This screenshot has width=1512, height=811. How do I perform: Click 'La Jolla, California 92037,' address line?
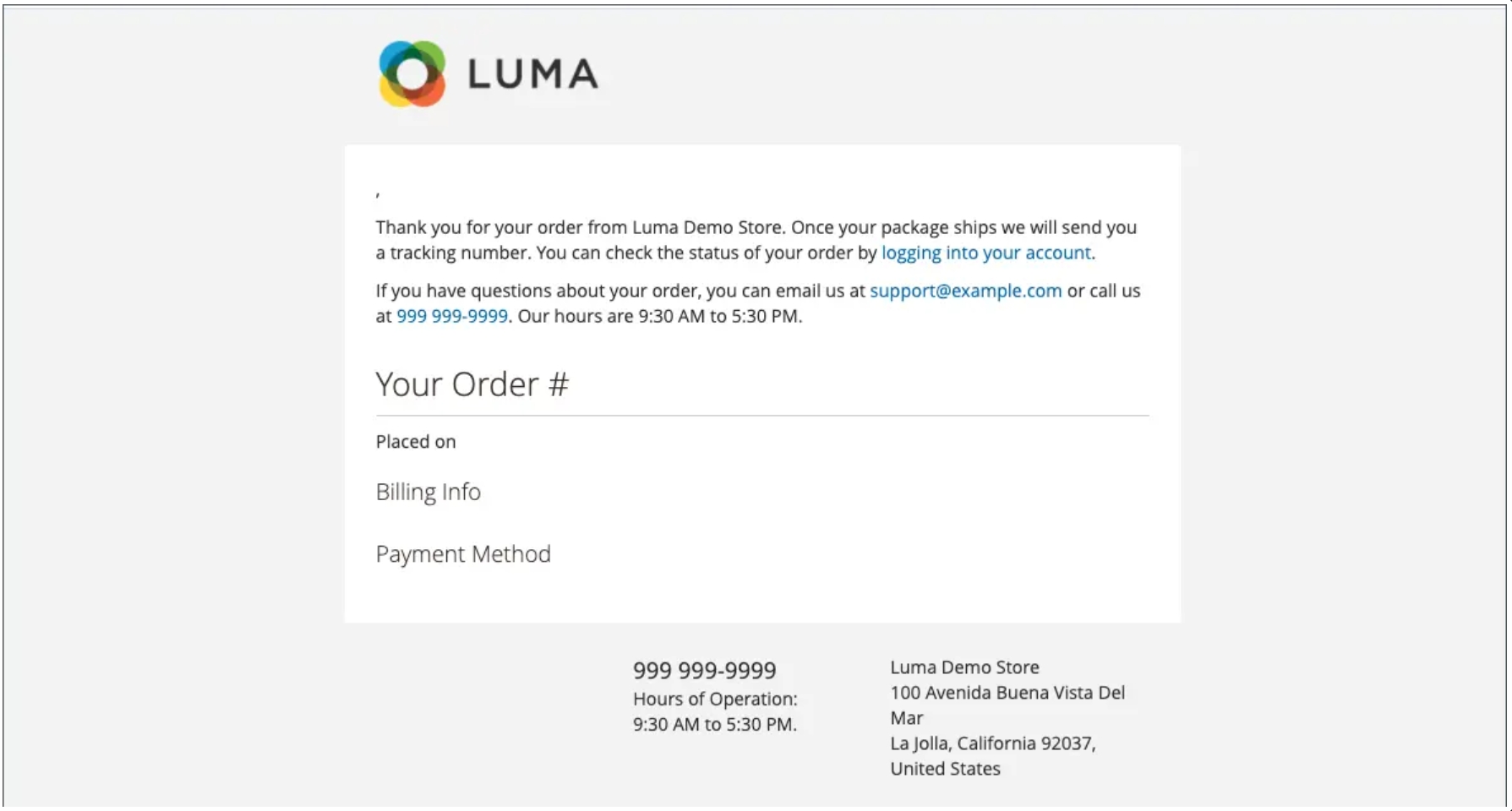coord(993,743)
